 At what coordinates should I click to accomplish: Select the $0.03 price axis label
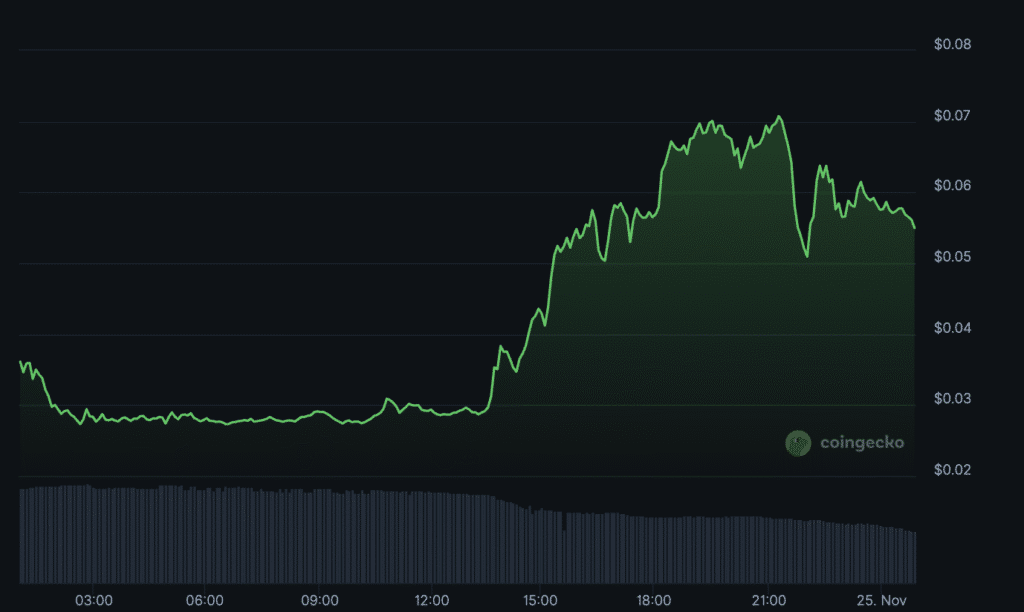(x=951, y=399)
